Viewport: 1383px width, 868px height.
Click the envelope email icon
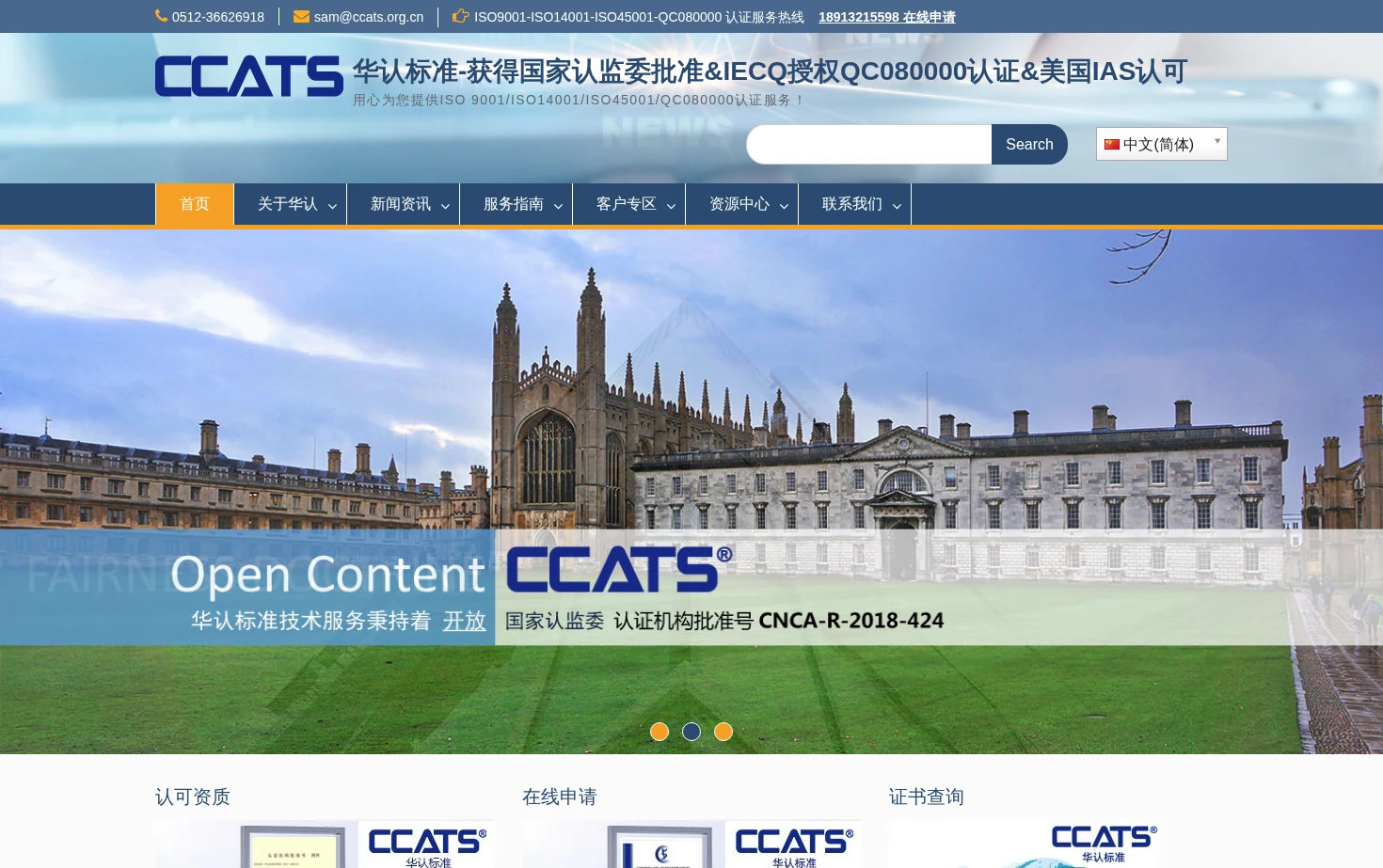301,16
